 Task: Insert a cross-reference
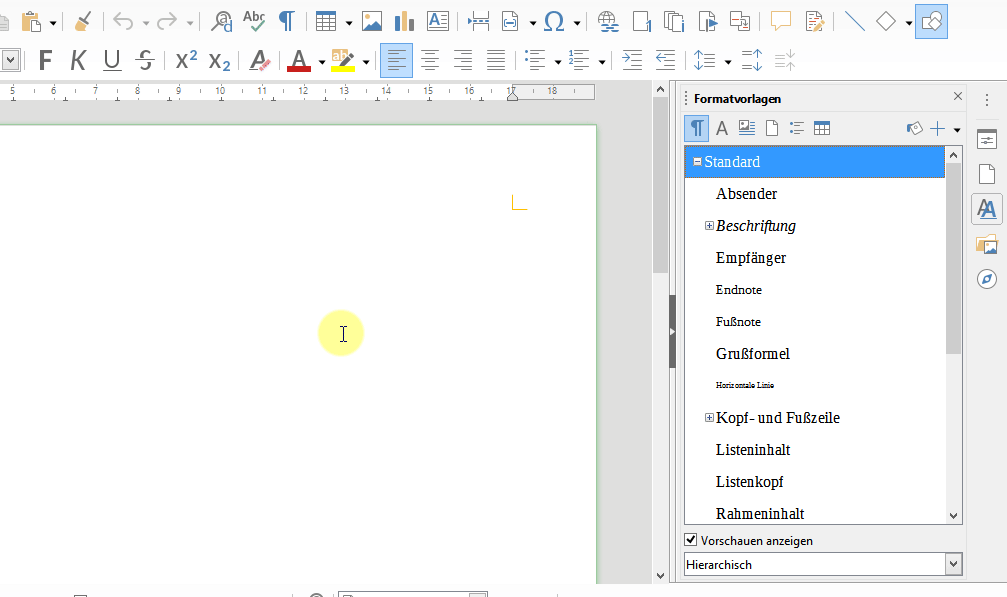pos(740,22)
